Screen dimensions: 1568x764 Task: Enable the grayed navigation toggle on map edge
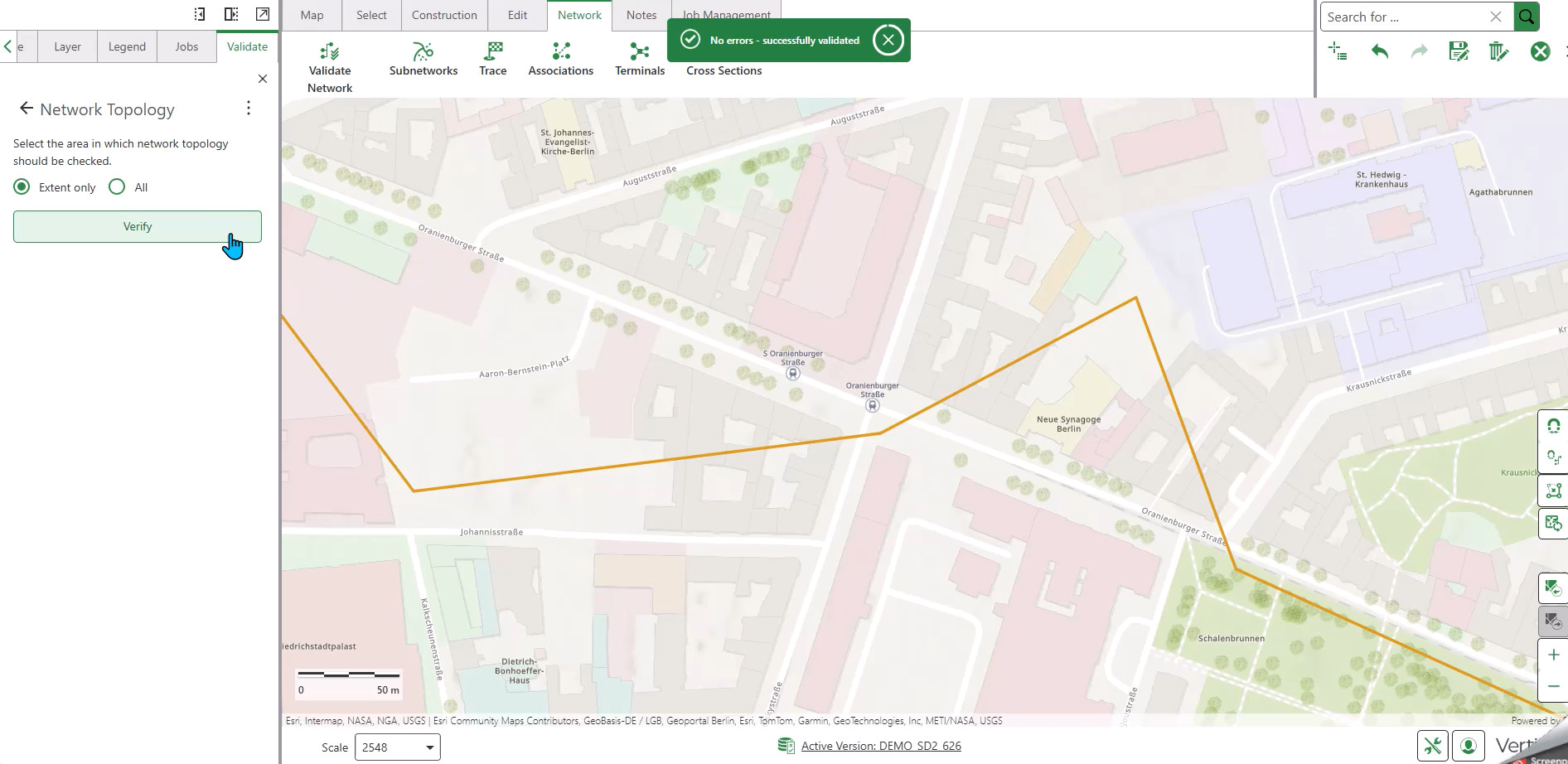1554,620
